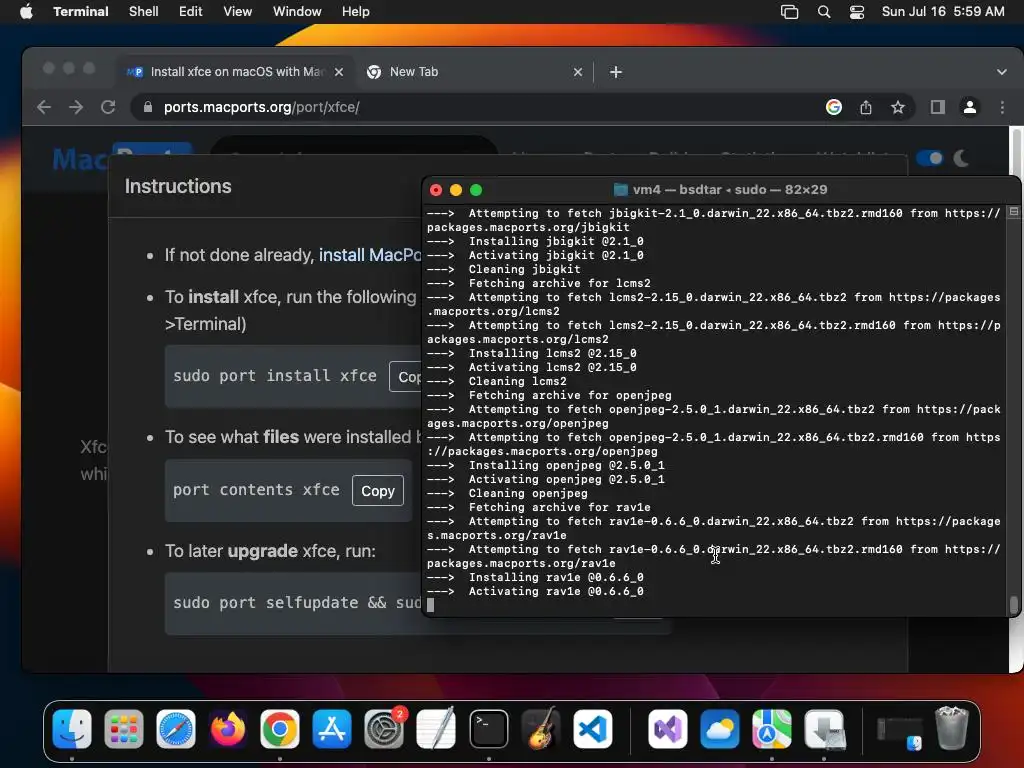Copy the sudo port install xfce command
Image resolution: width=1024 pixels, height=768 pixels.
pos(406,377)
